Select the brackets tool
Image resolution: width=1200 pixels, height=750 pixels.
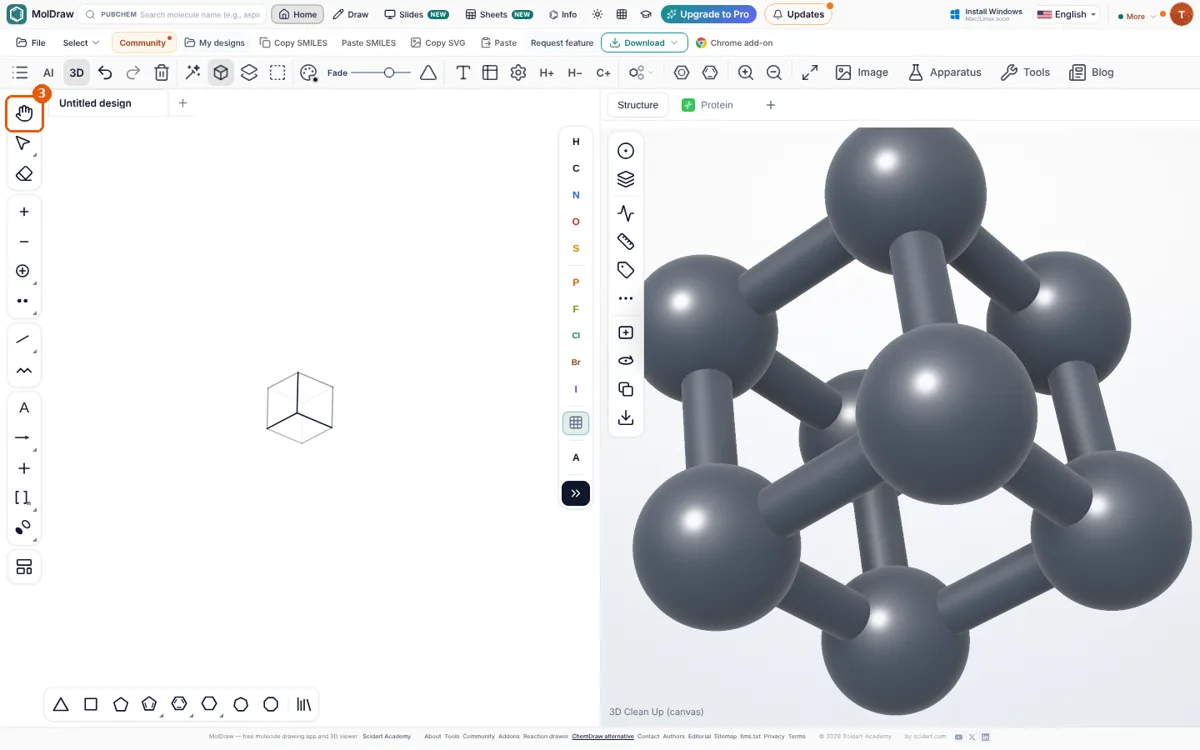pyautogui.click(x=24, y=498)
